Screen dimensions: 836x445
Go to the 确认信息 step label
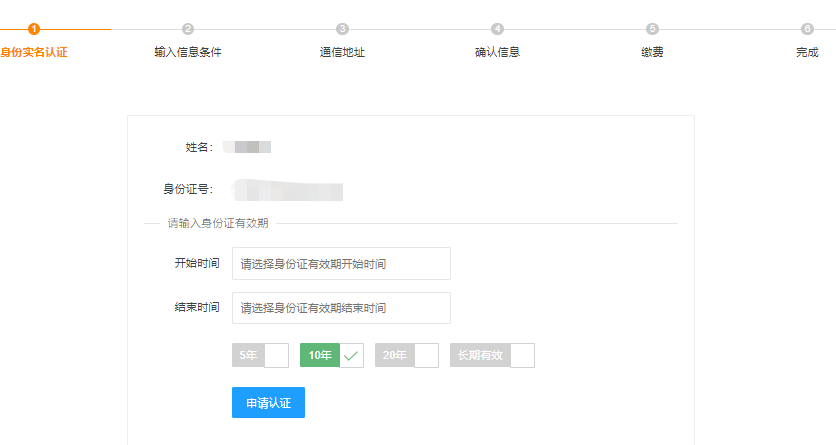497,52
